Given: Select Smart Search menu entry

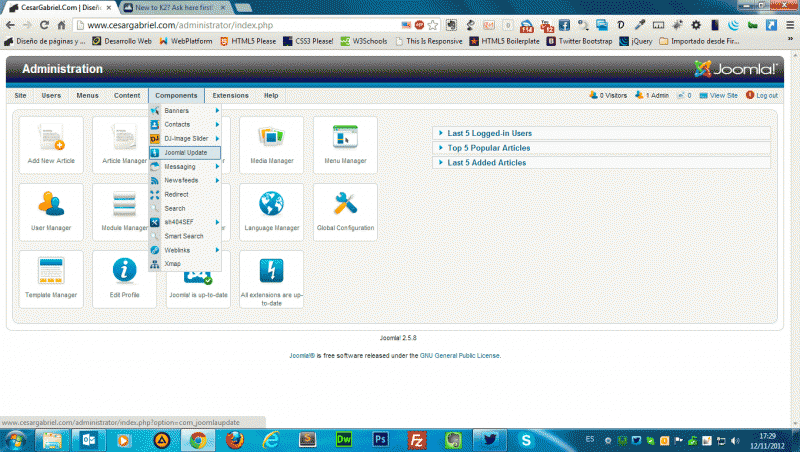Looking at the screenshot, I should 185,236.
